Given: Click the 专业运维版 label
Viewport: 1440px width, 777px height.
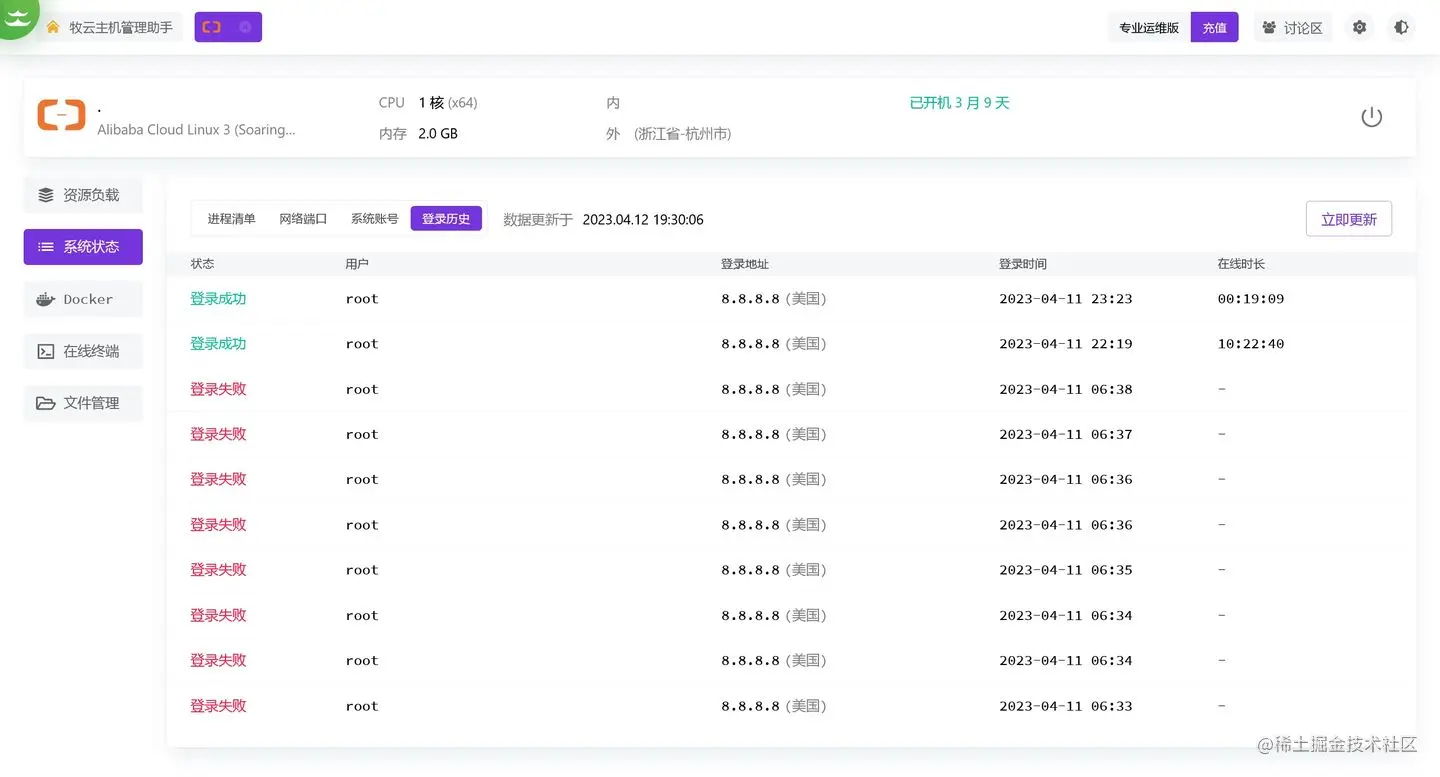Looking at the screenshot, I should (1149, 27).
